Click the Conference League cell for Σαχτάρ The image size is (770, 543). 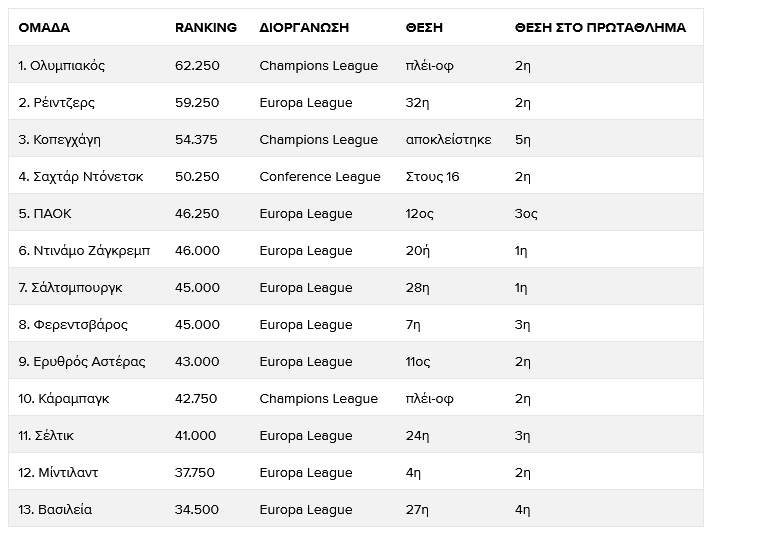point(319,177)
